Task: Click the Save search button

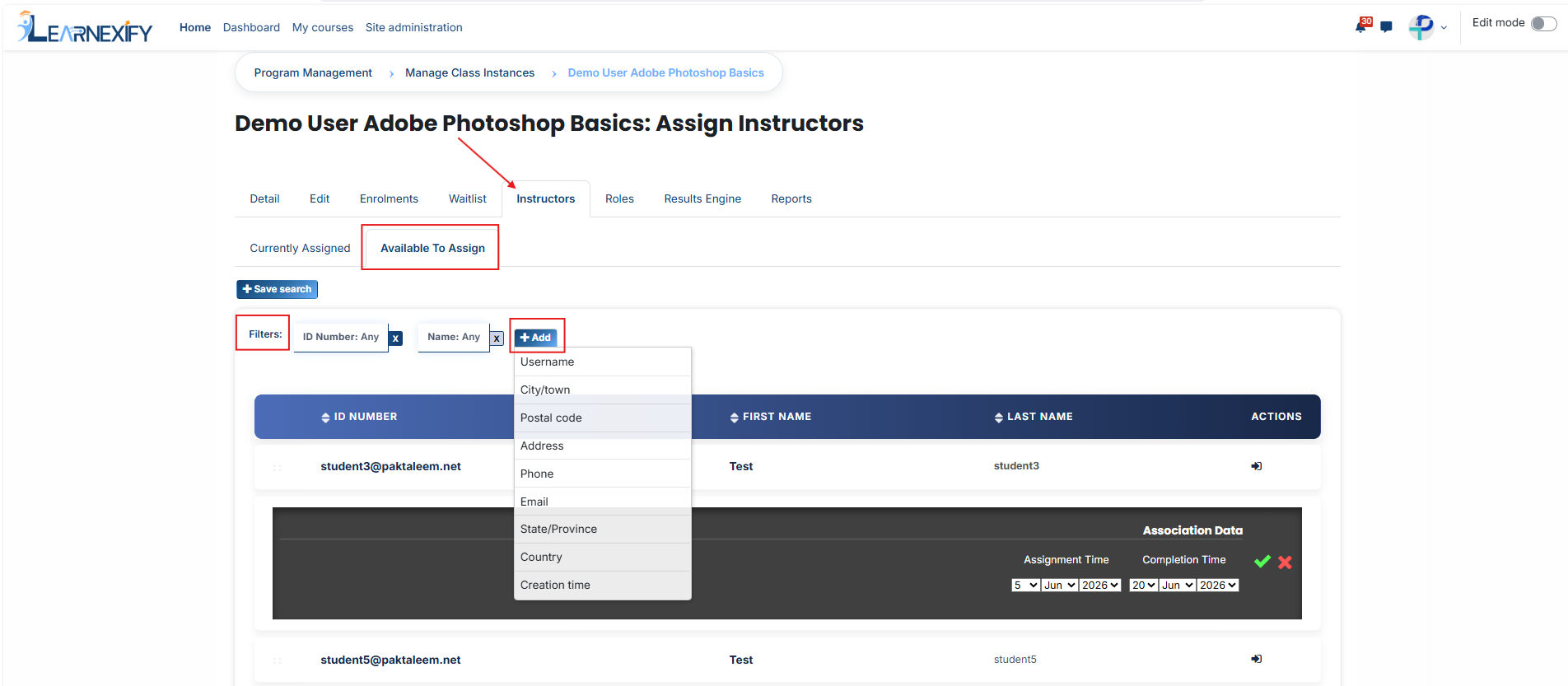Action: [278, 289]
